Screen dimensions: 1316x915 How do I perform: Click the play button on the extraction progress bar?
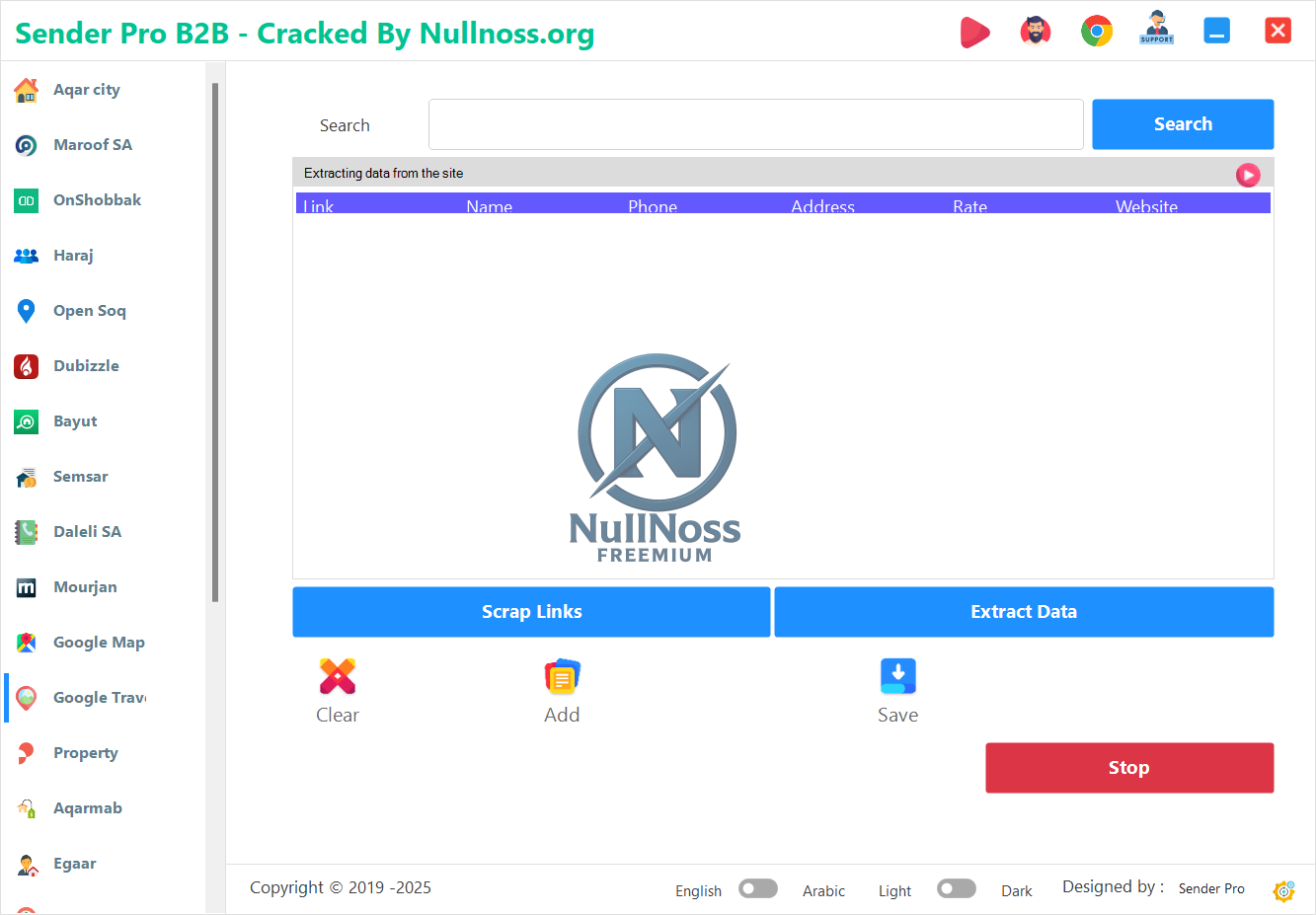click(1248, 175)
